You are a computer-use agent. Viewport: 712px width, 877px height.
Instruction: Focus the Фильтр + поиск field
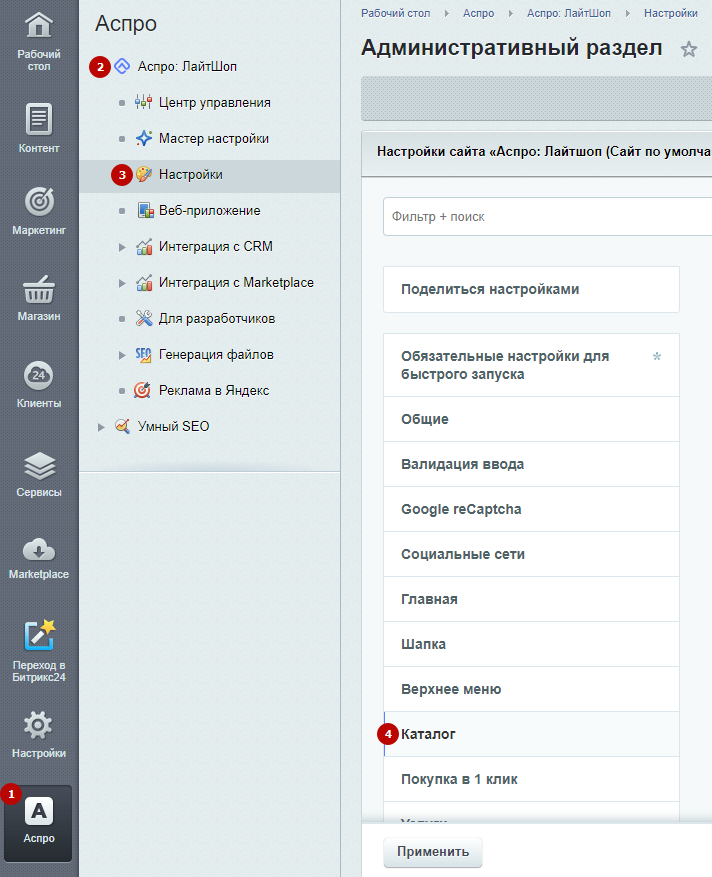[x=548, y=216]
